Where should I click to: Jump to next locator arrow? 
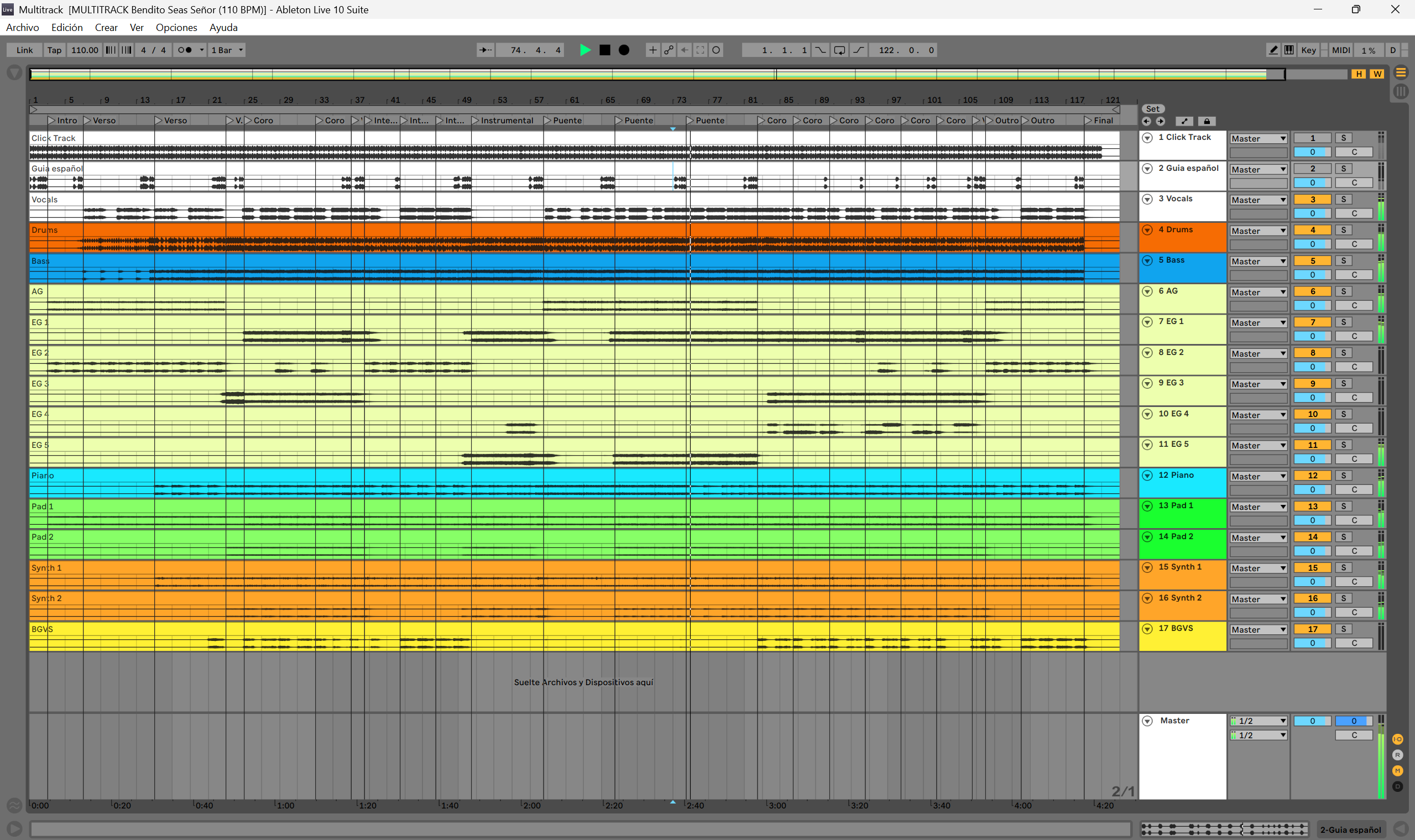1160,121
